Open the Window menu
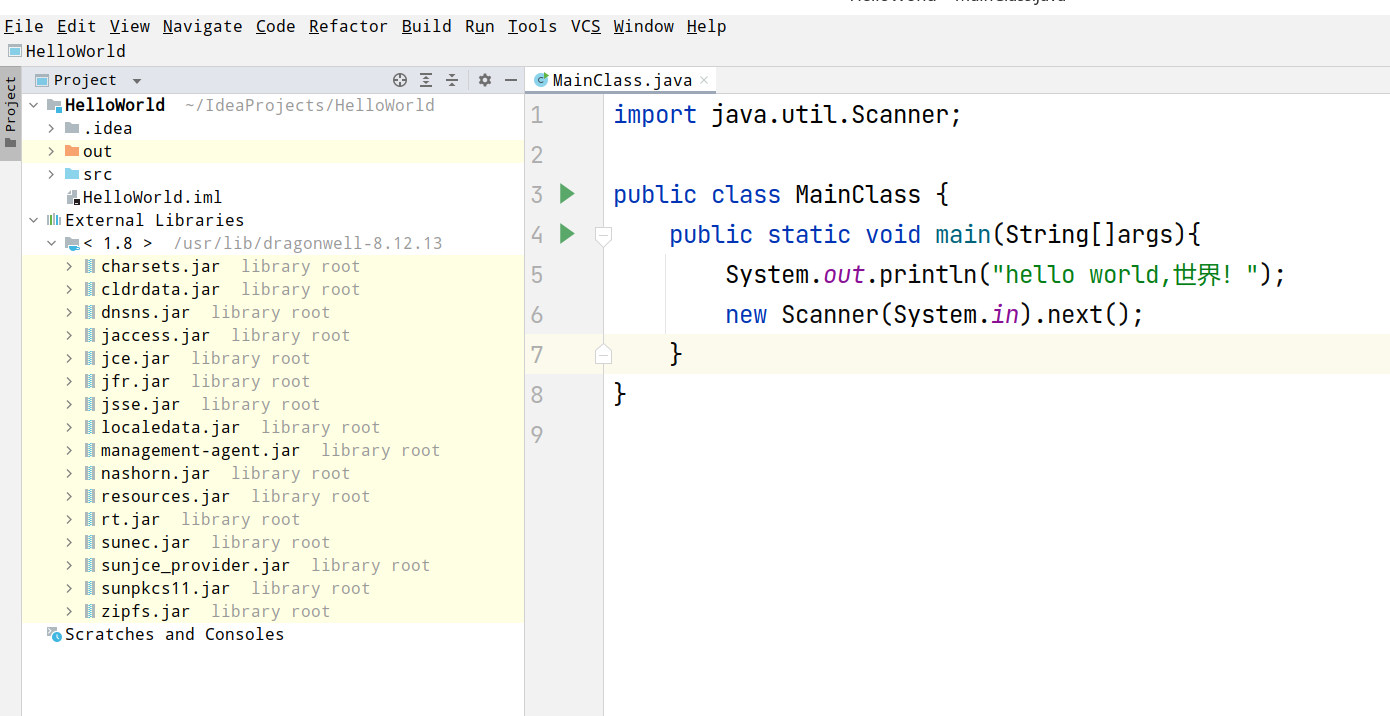1390x716 pixels. click(x=644, y=26)
